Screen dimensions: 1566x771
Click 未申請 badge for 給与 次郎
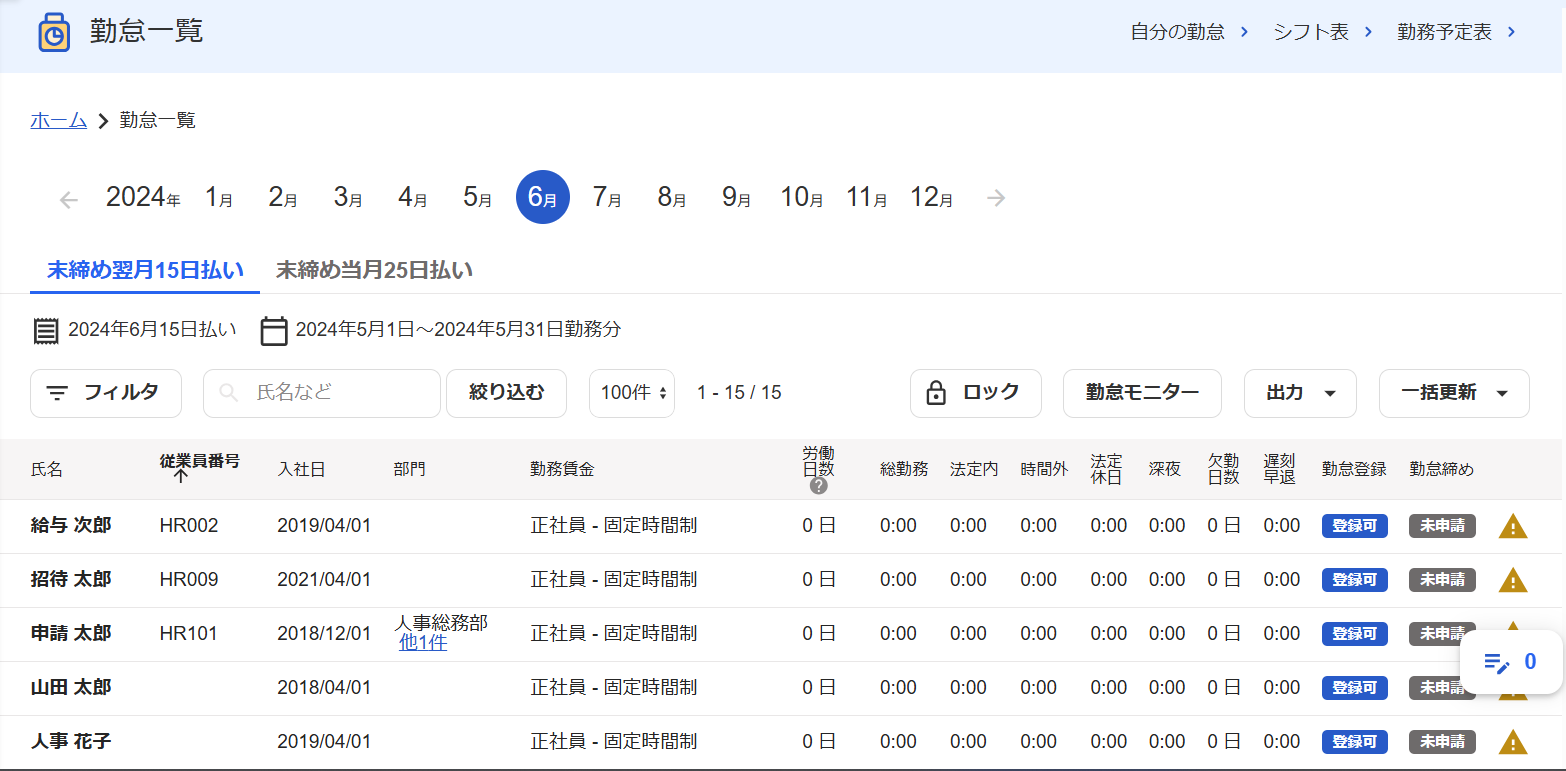tap(1443, 526)
